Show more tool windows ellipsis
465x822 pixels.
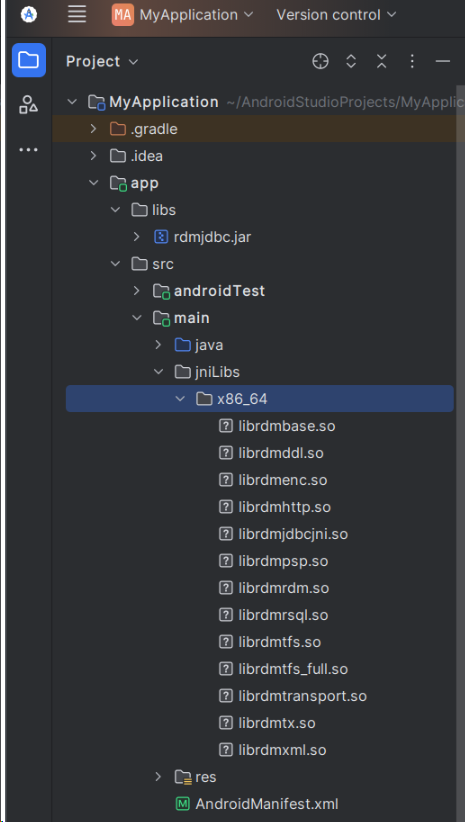[x=29, y=150]
